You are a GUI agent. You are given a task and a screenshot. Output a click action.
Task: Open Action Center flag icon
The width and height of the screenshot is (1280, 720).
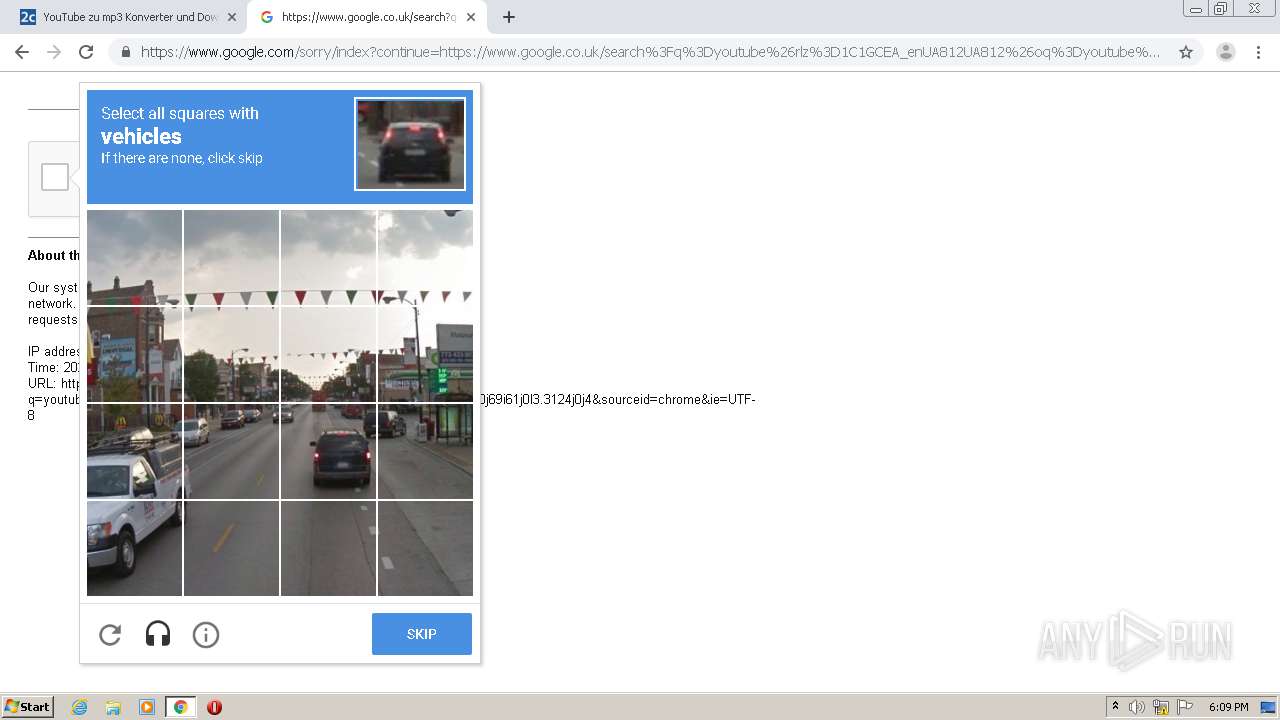click(x=1185, y=707)
